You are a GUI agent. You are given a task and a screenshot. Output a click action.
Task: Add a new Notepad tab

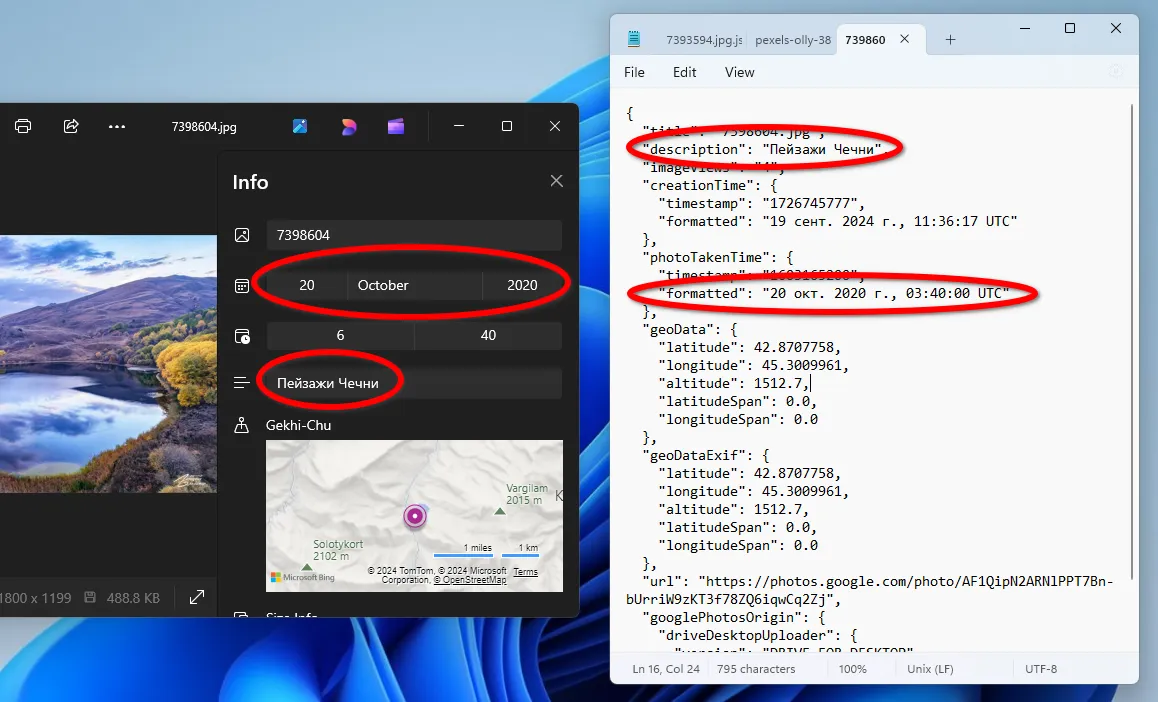[x=950, y=40]
